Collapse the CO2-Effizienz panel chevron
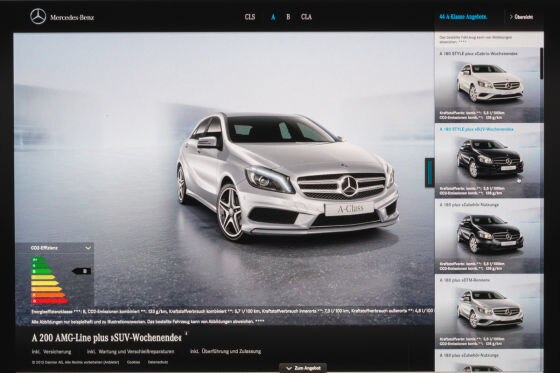 (88, 248)
